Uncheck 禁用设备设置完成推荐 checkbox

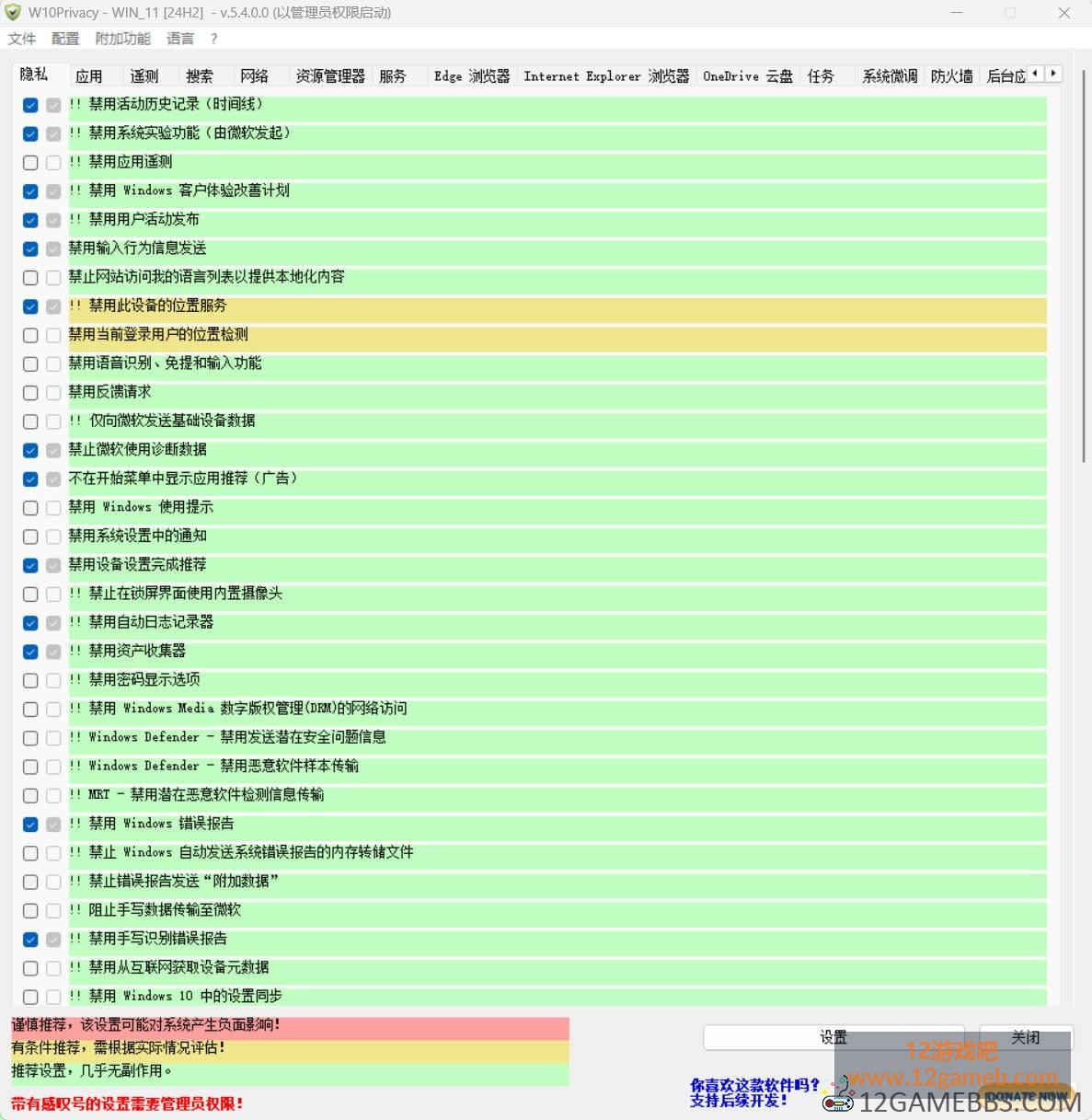pyautogui.click(x=30, y=565)
